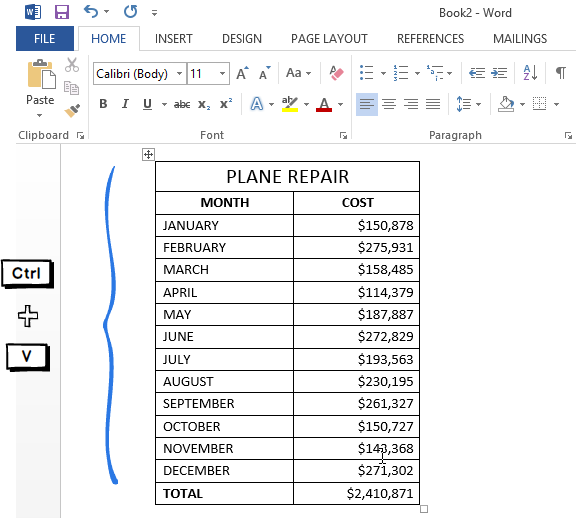The height and width of the screenshot is (518, 576).
Task: Activate the Format Painter brush
Action: pyautogui.click(x=72, y=111)
